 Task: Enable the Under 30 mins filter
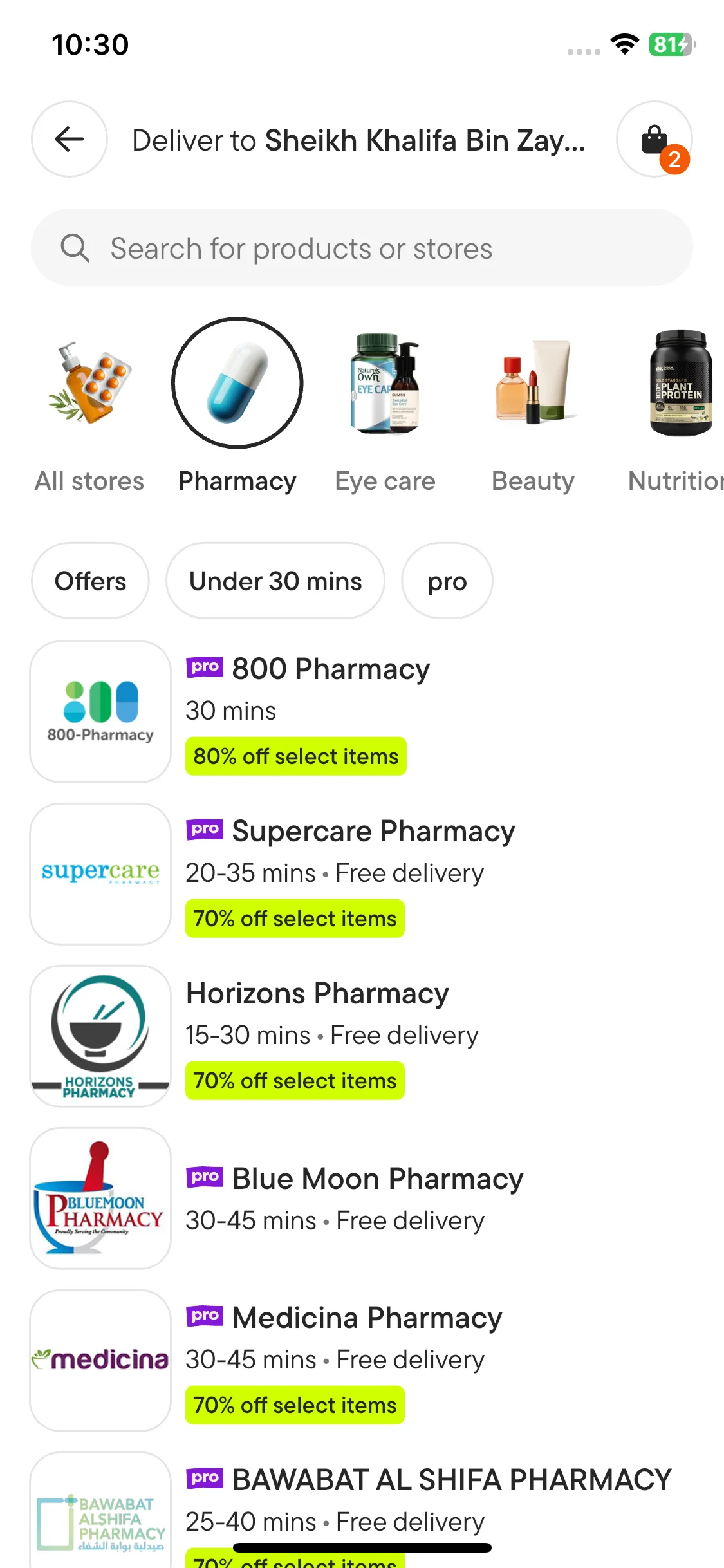point(275,581)
